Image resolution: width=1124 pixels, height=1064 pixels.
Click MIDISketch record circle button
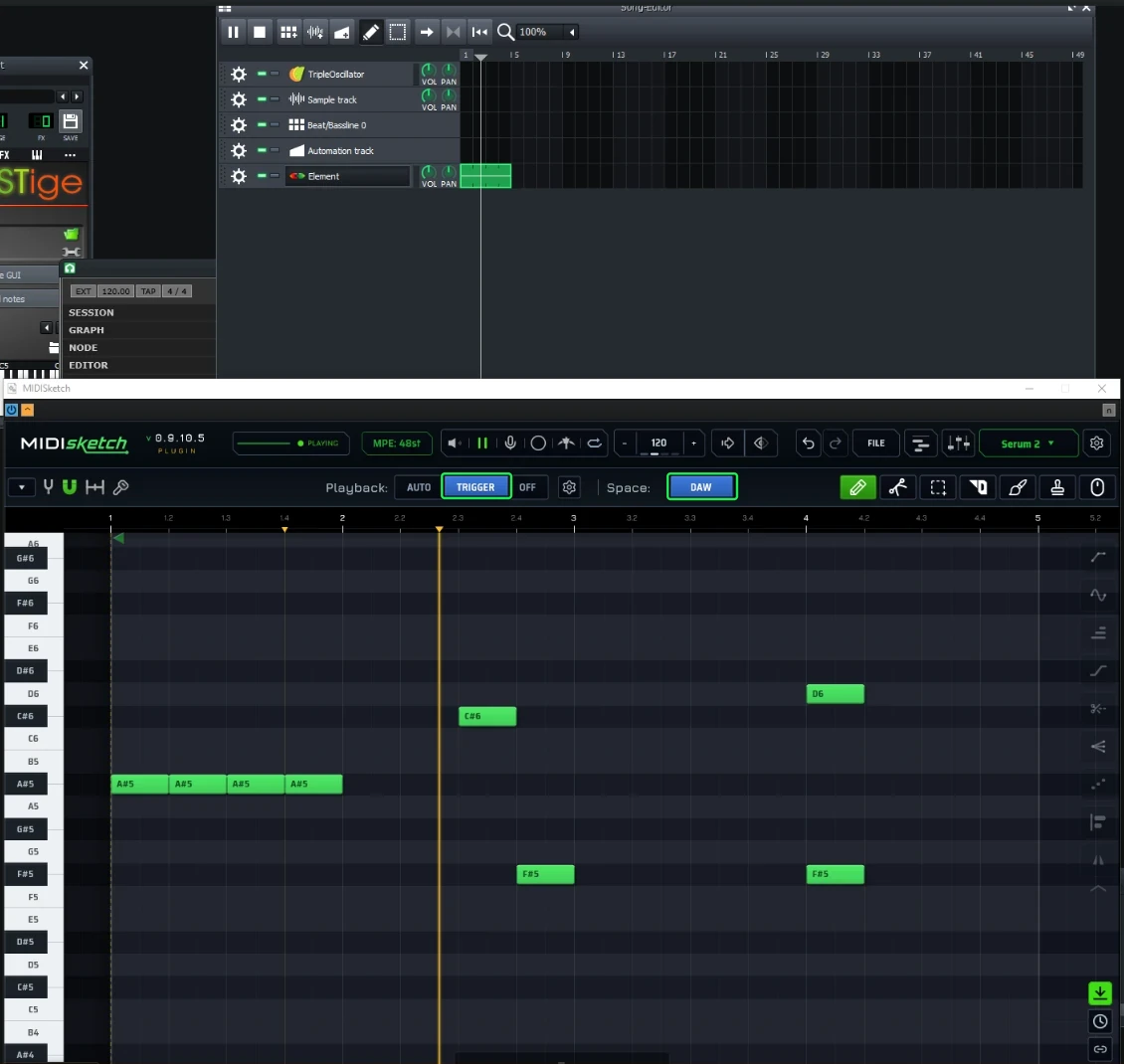538,443
